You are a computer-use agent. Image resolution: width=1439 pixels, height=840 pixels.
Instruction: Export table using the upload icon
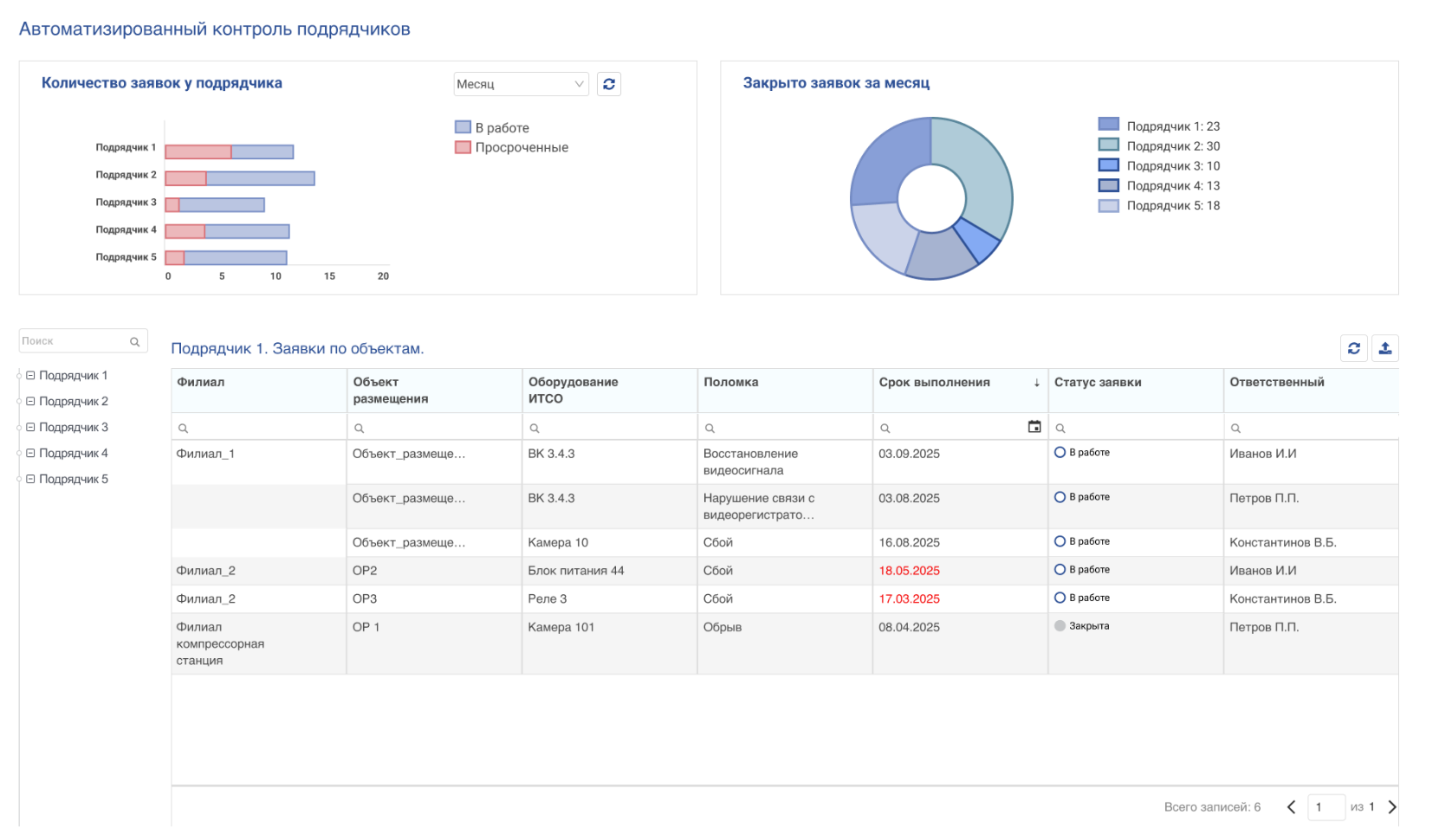[1384, 348]
